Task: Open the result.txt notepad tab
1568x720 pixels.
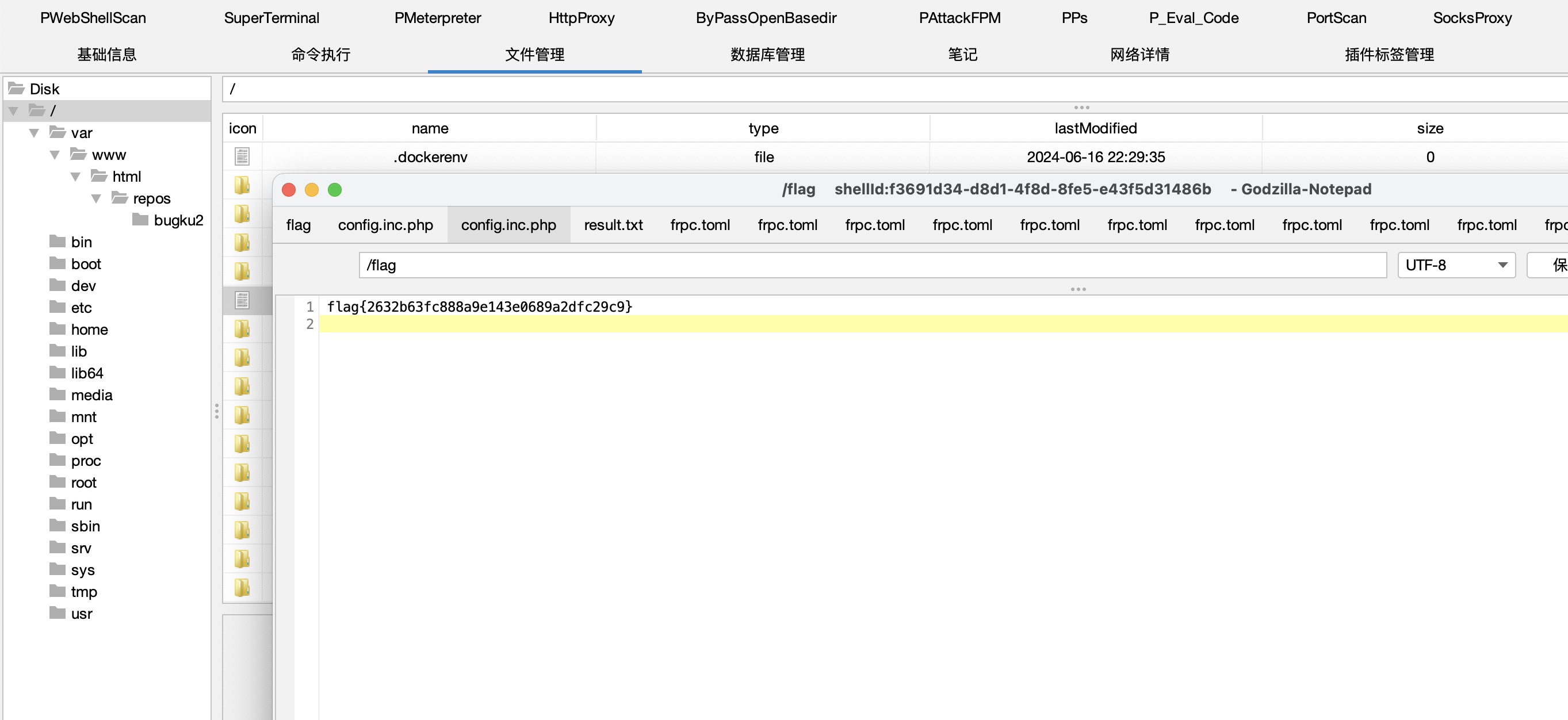Action: pos(613,225)
